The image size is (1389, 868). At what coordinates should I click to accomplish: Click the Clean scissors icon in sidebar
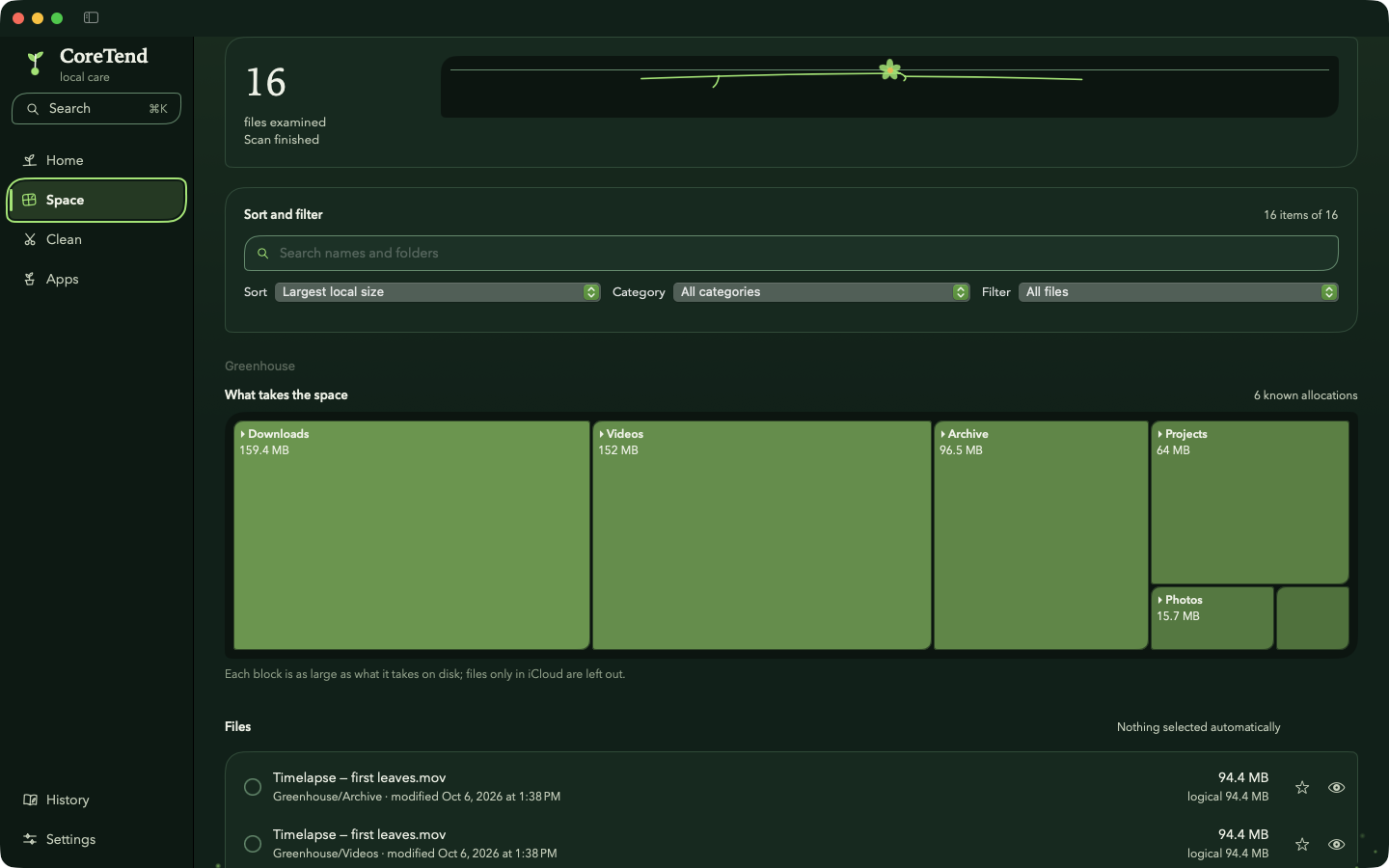30,239
